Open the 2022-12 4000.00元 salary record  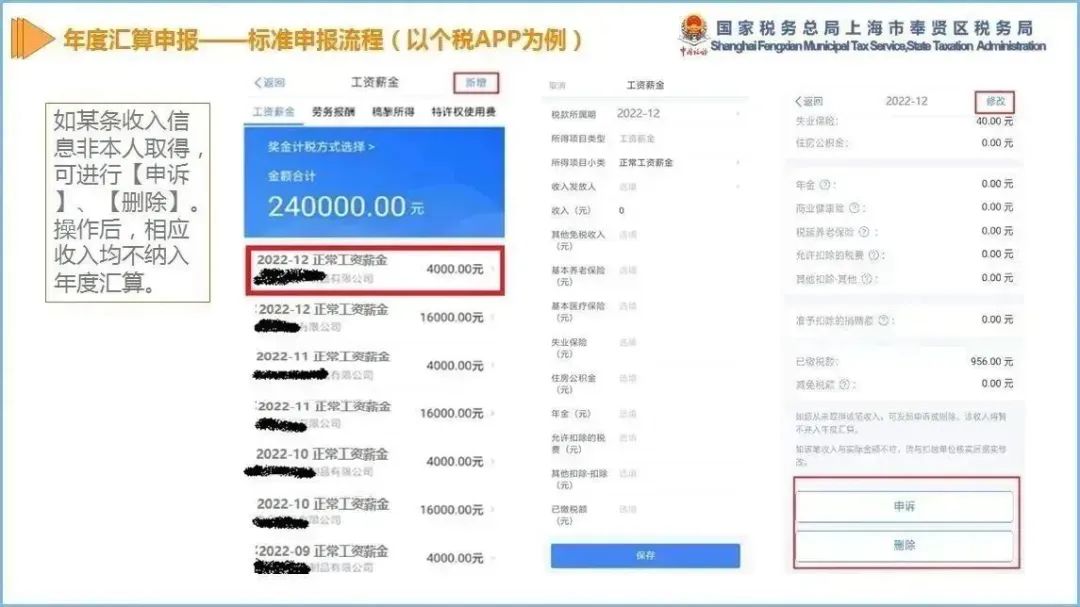click(375, 270)
